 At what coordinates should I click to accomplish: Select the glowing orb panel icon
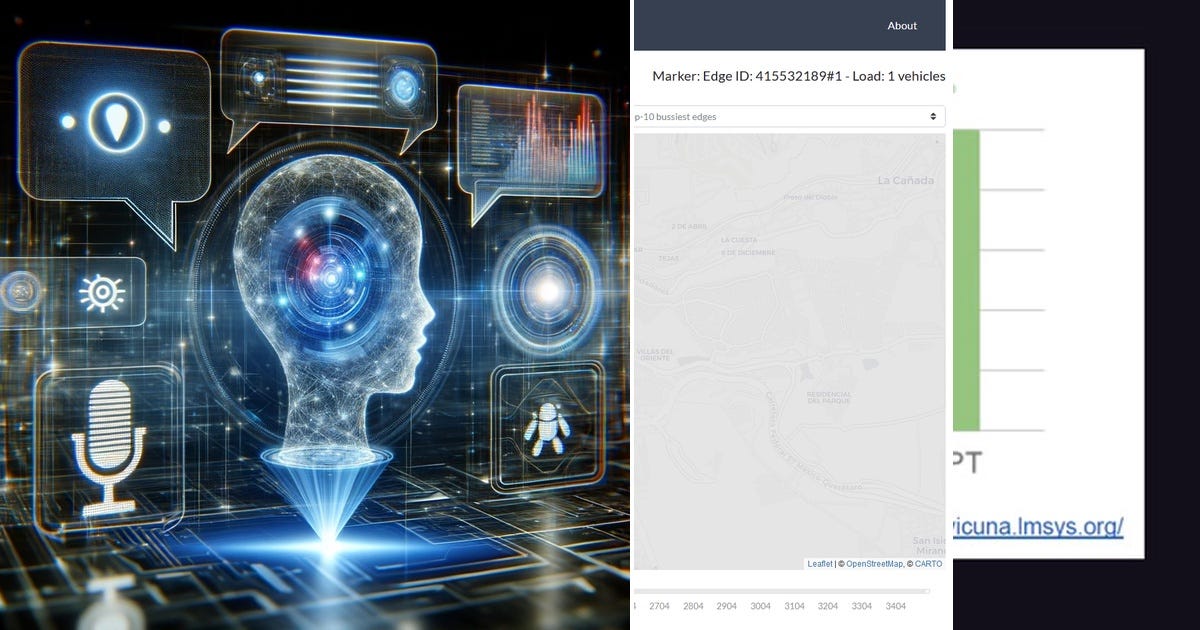point(549,290)
